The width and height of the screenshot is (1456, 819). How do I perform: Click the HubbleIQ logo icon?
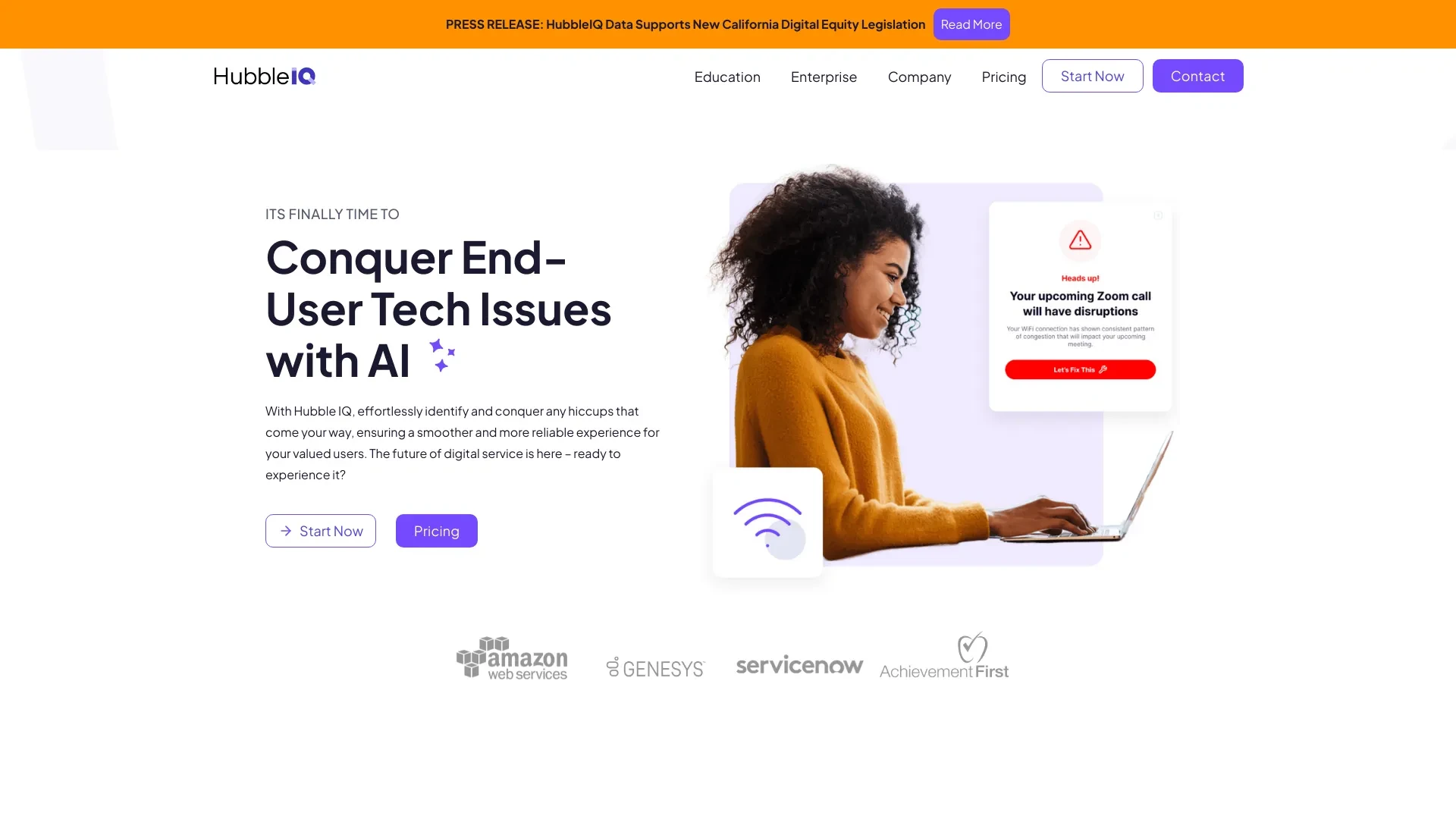point(264,75)
